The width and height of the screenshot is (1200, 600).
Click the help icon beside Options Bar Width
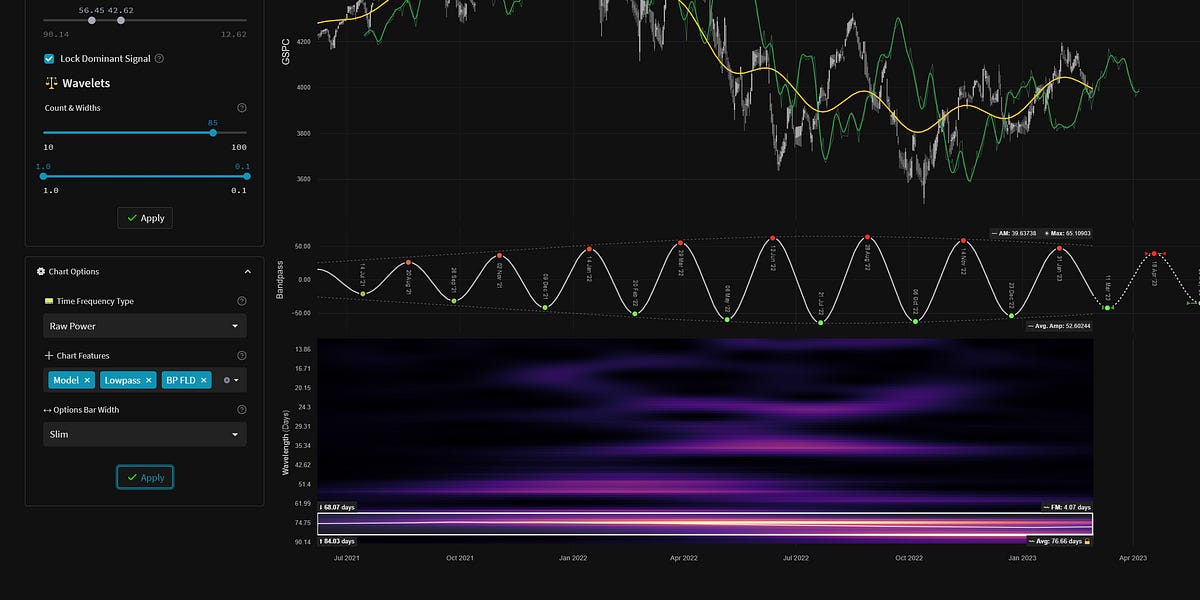241,408
